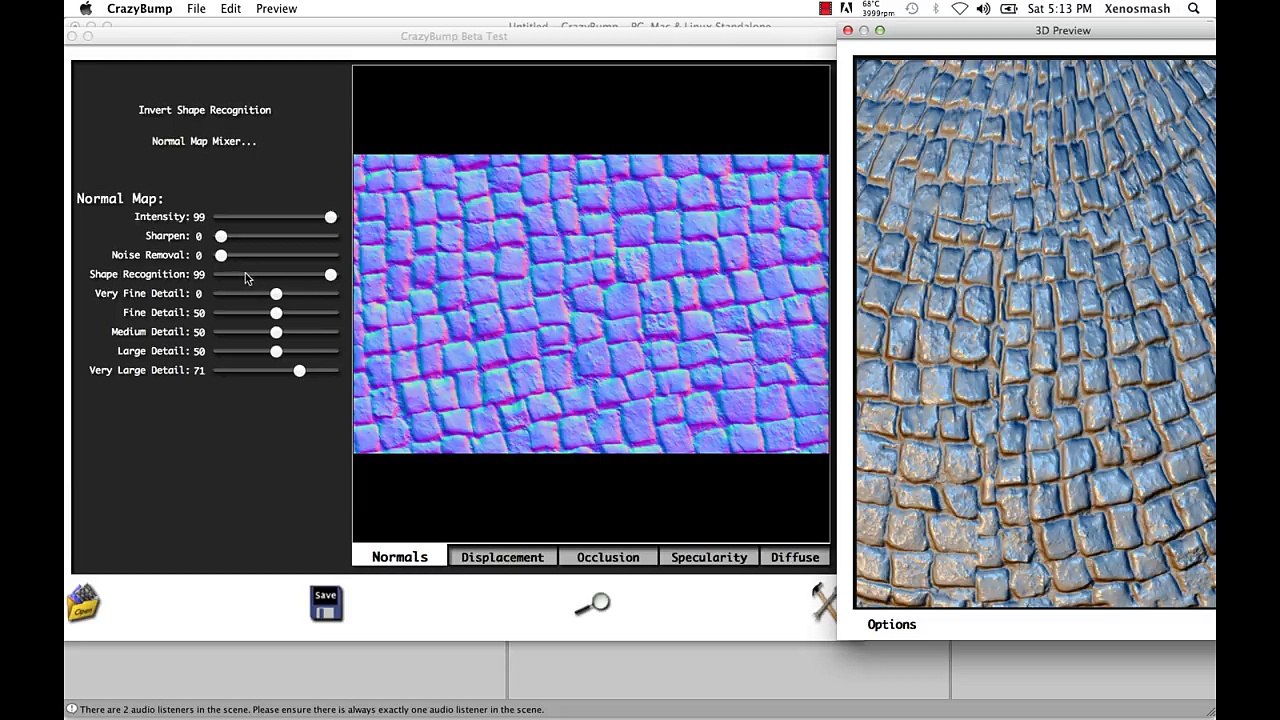This screenshot has height=720, width=1280.
Task: Switch to the Occlusion tab
Action: coord(608,557)
